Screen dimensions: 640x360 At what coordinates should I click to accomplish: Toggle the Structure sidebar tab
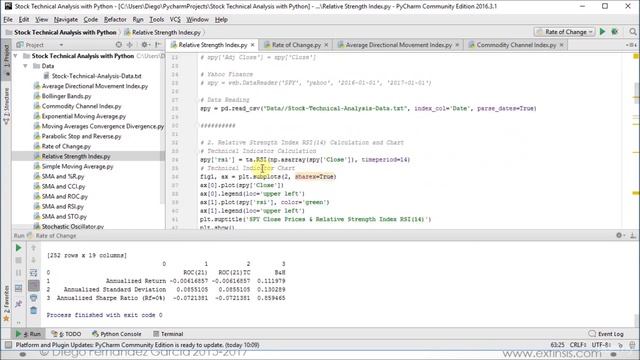click(x=6, y=106)
